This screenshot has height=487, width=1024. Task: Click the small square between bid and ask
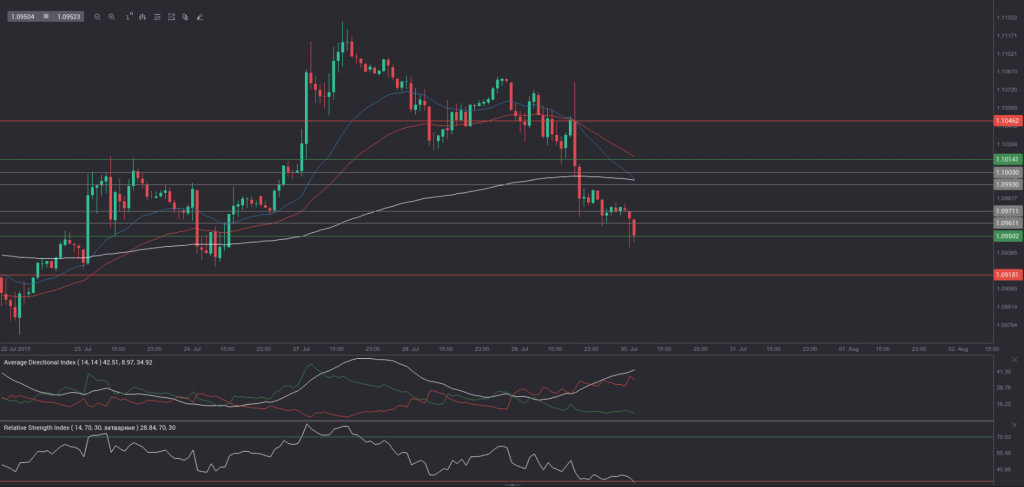[46, 16]
